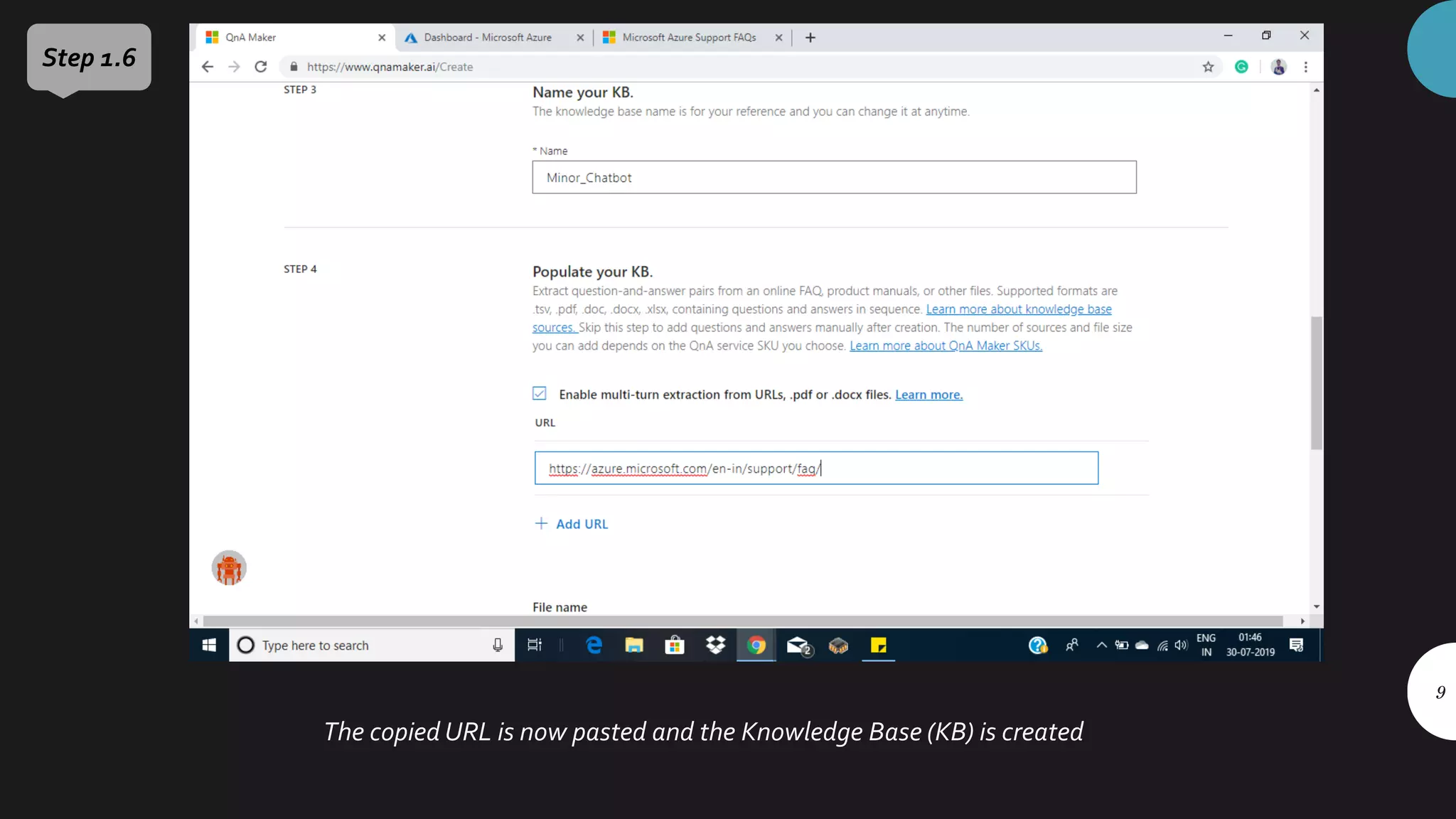Screen dimensions: 1456x819
Task: Click the taskbar search box
Action: click(x=372, y=645)
